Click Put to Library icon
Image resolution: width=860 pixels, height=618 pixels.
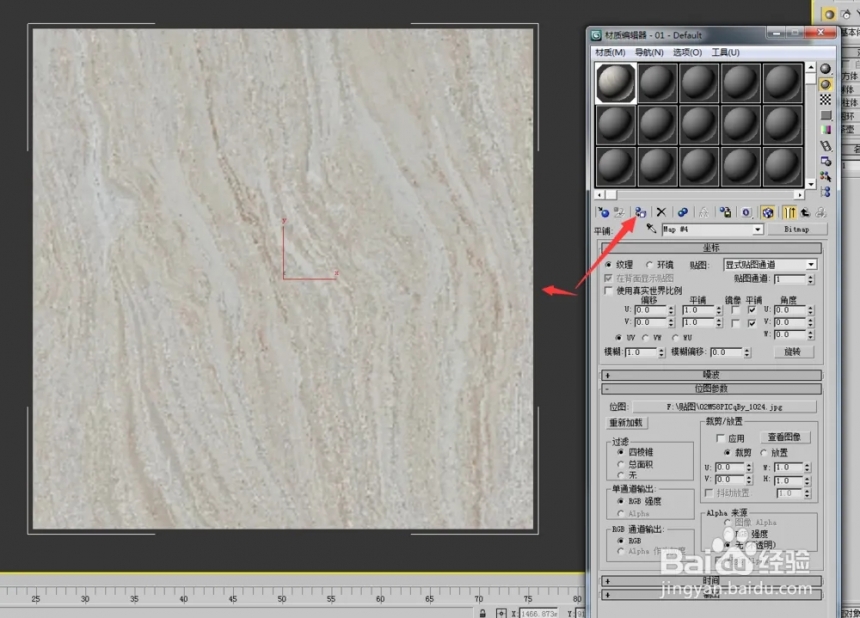tap(725, 213)
